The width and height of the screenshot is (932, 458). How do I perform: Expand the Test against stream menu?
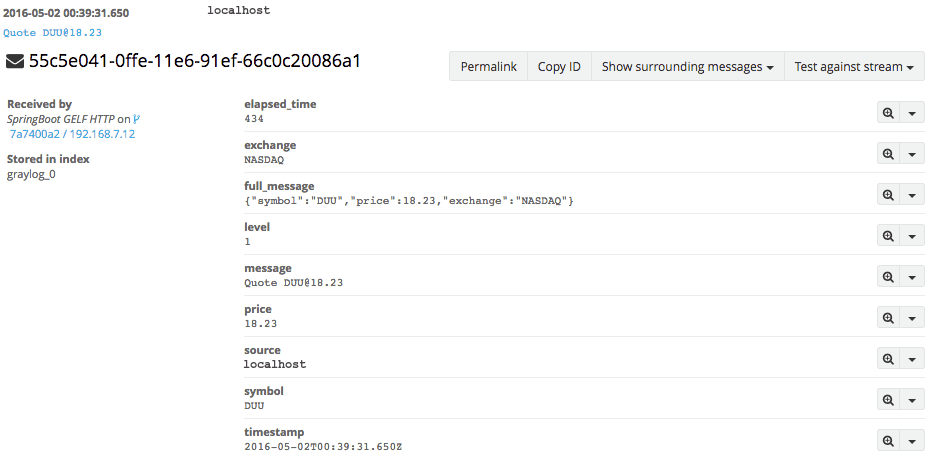(x=854, y=67)
